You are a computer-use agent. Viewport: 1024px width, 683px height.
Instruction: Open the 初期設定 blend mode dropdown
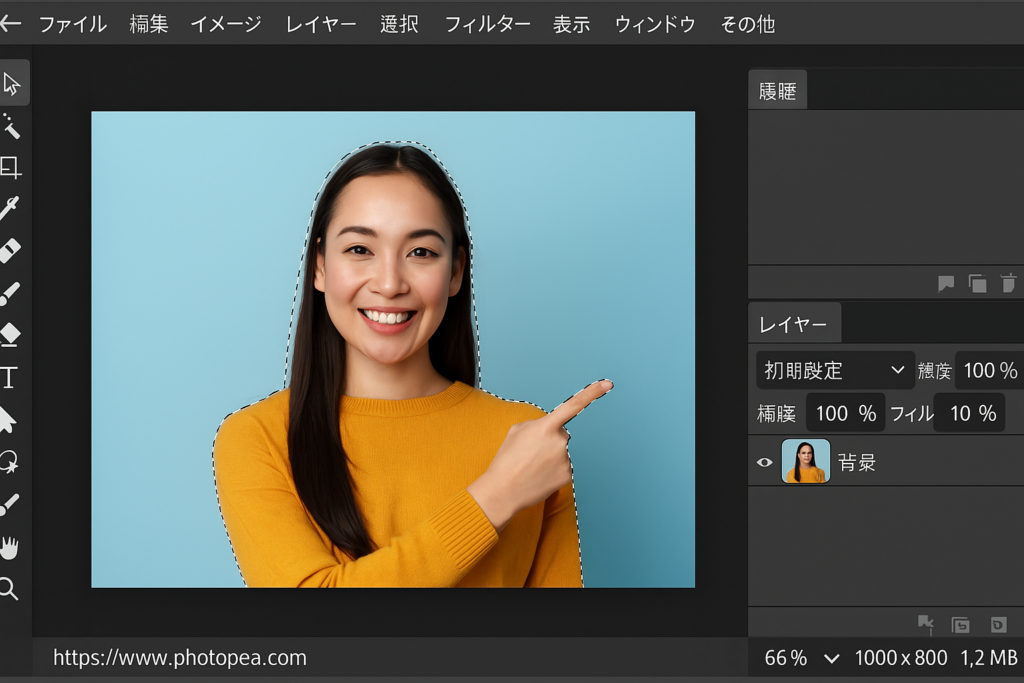point(834,370)
